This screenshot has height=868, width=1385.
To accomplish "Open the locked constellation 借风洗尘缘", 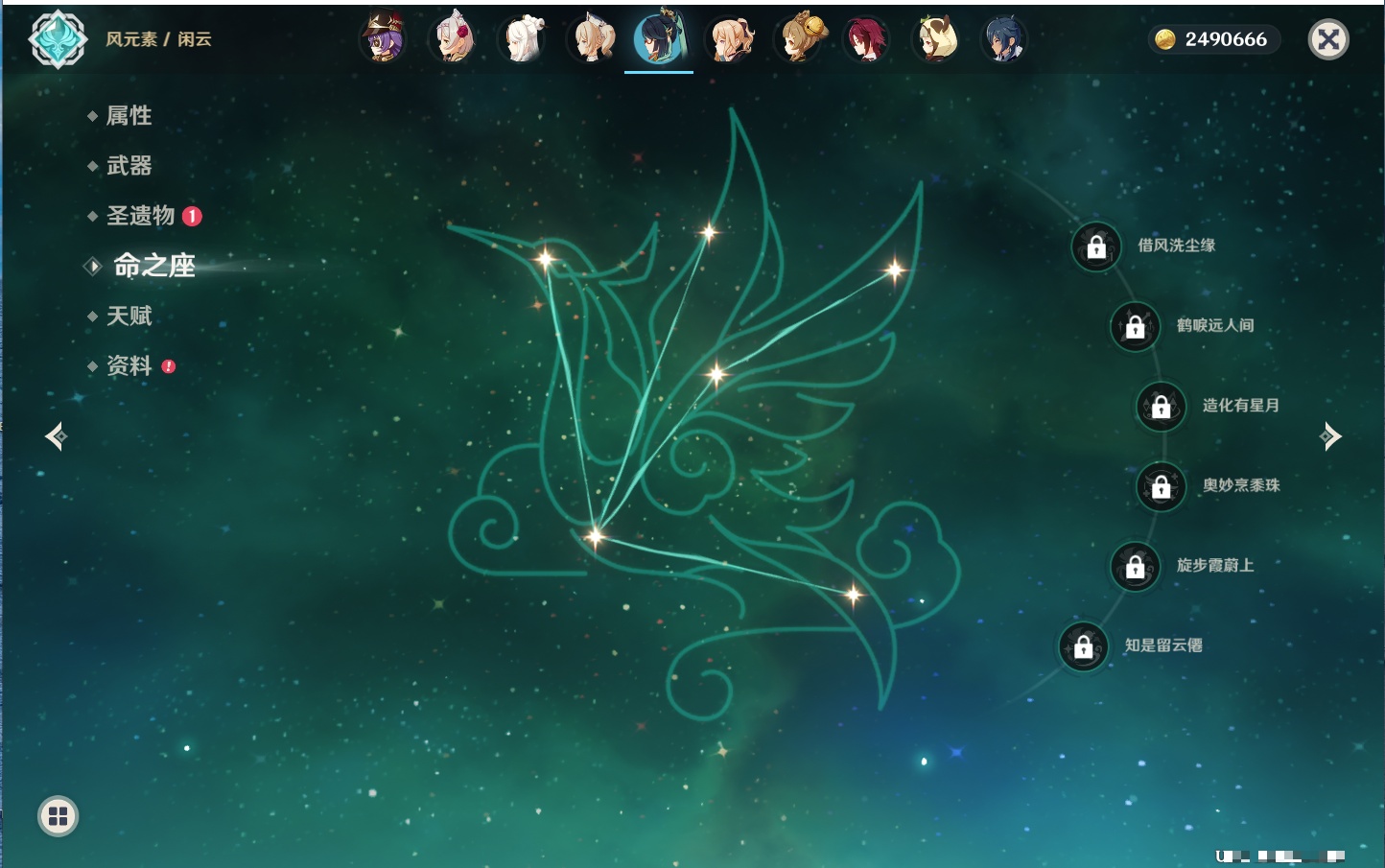I will click(x=1096, y=246).
